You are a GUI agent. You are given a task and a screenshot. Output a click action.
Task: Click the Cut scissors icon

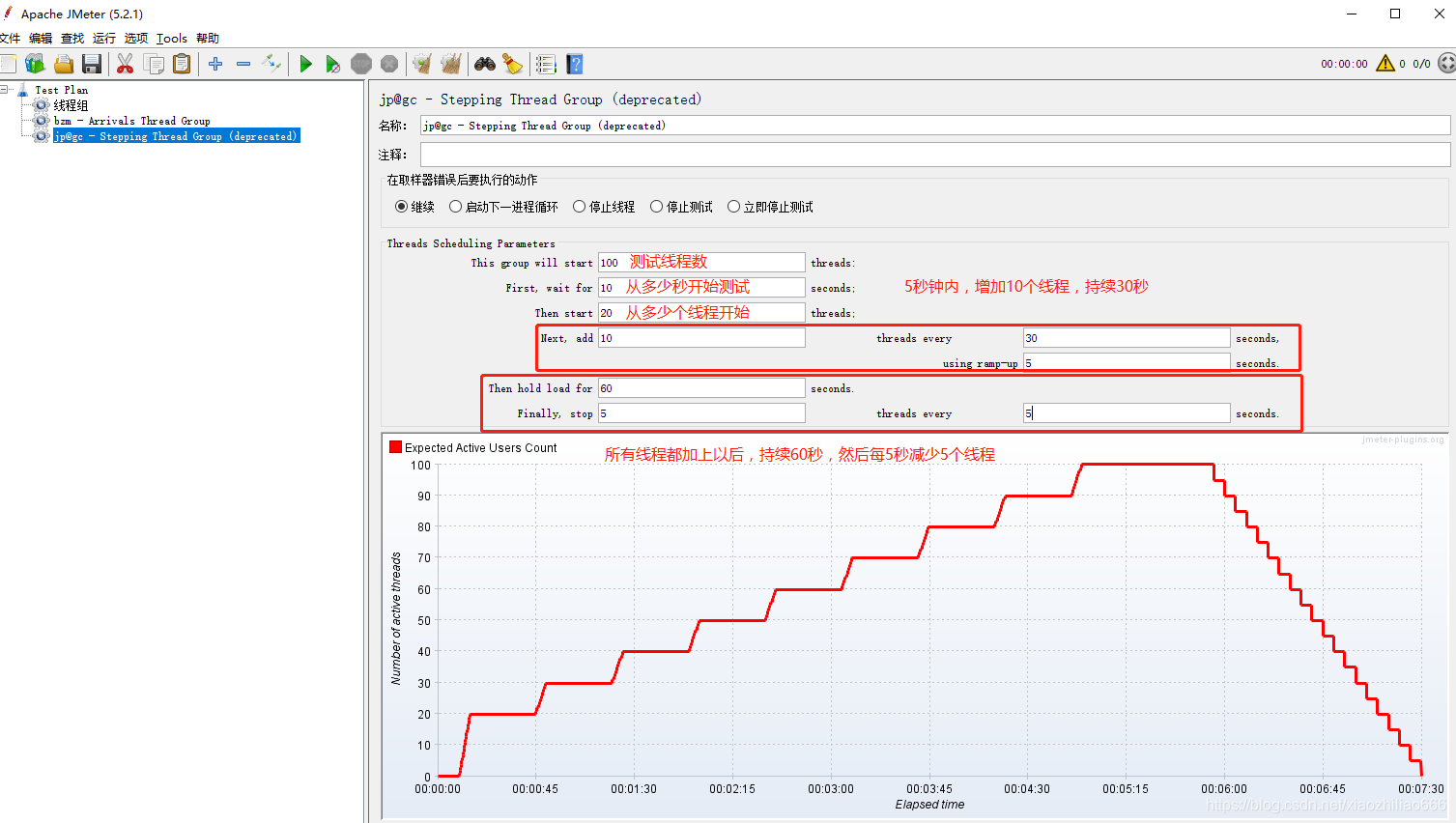click(125, 64)
